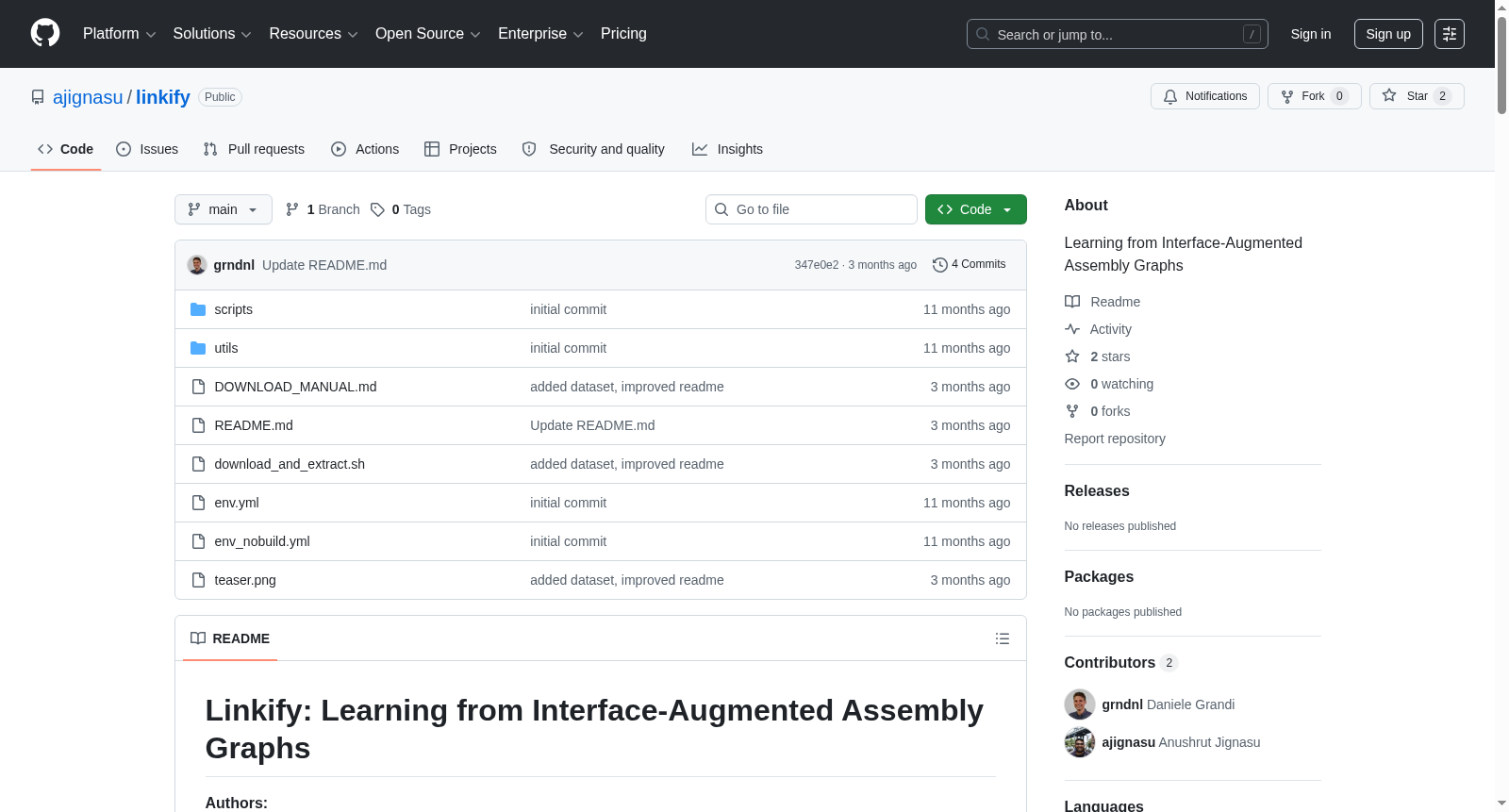Open the green Code dropdown
Viewport: 1509px width, 812px height.
[x=975, y=209]
